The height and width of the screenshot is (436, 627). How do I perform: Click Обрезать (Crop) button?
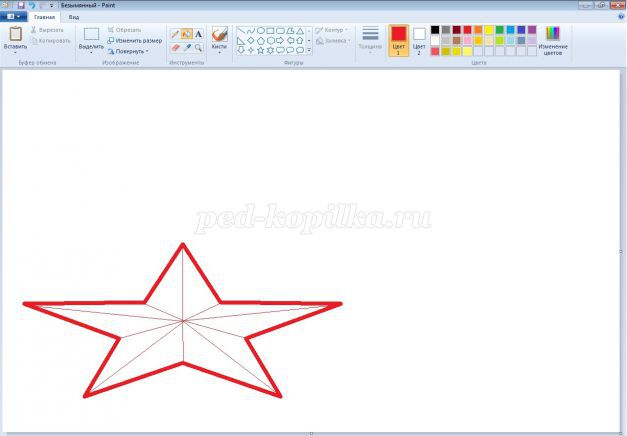pyautogui.click(x=124, y=30)
